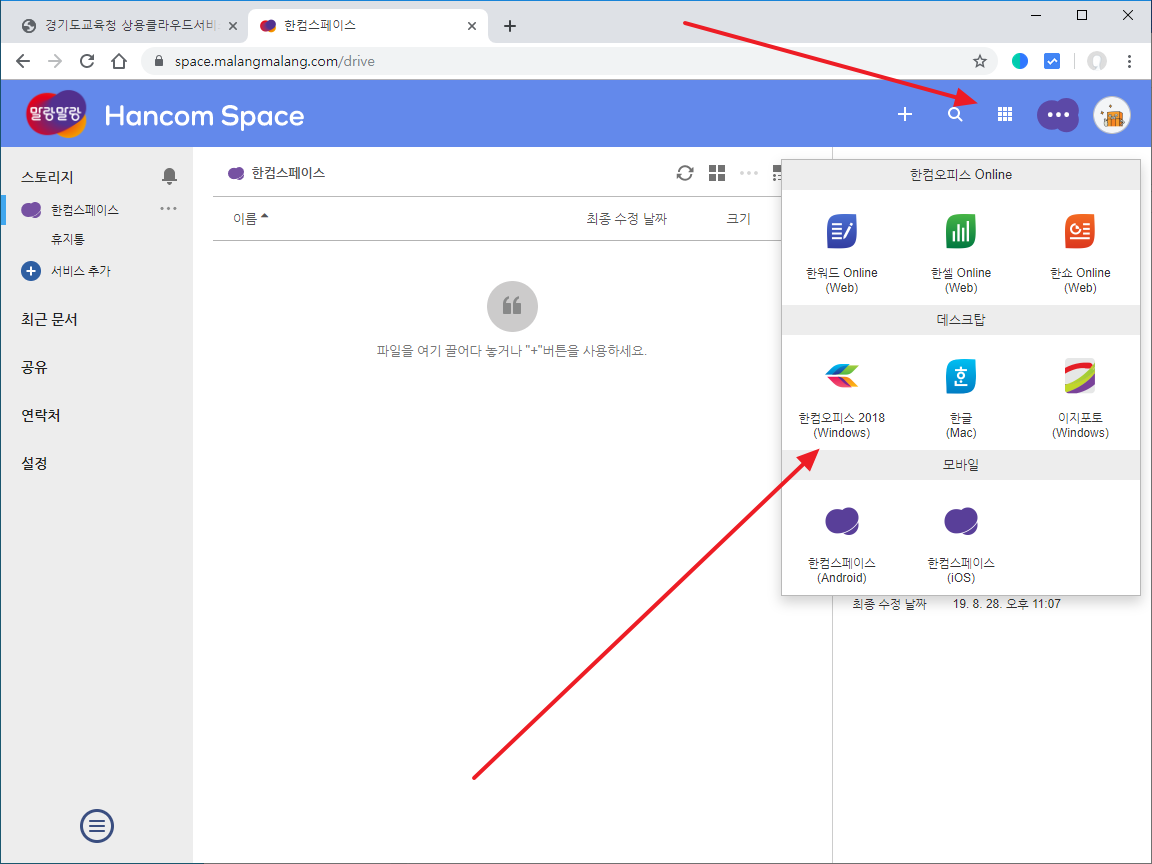Sort by 최종 수정 날짜 column
The width and height of the screenshot is (1152, 864).
click(627, 219)
